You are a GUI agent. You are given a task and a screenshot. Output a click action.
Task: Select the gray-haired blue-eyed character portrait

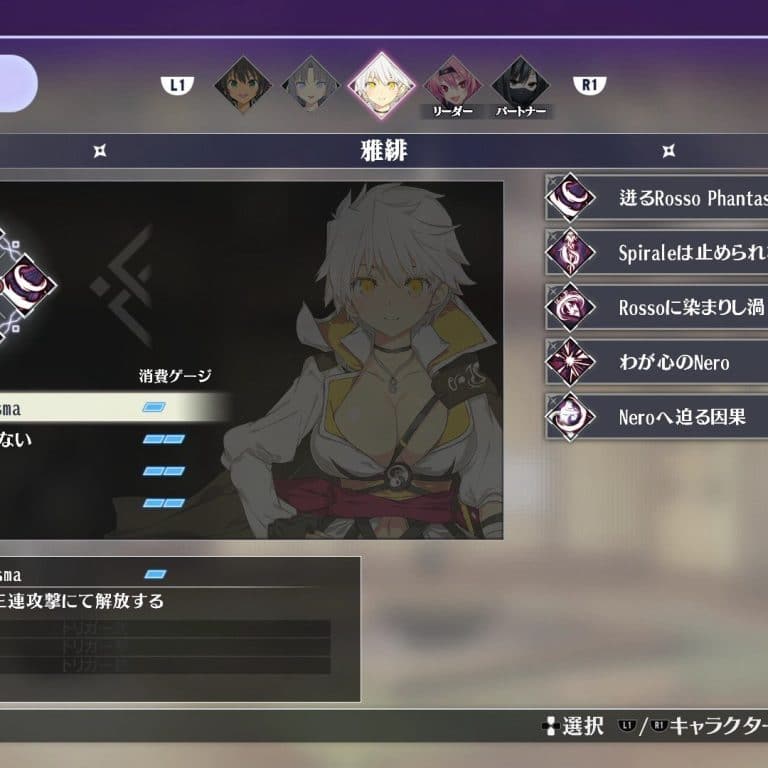tap(311, 85)
